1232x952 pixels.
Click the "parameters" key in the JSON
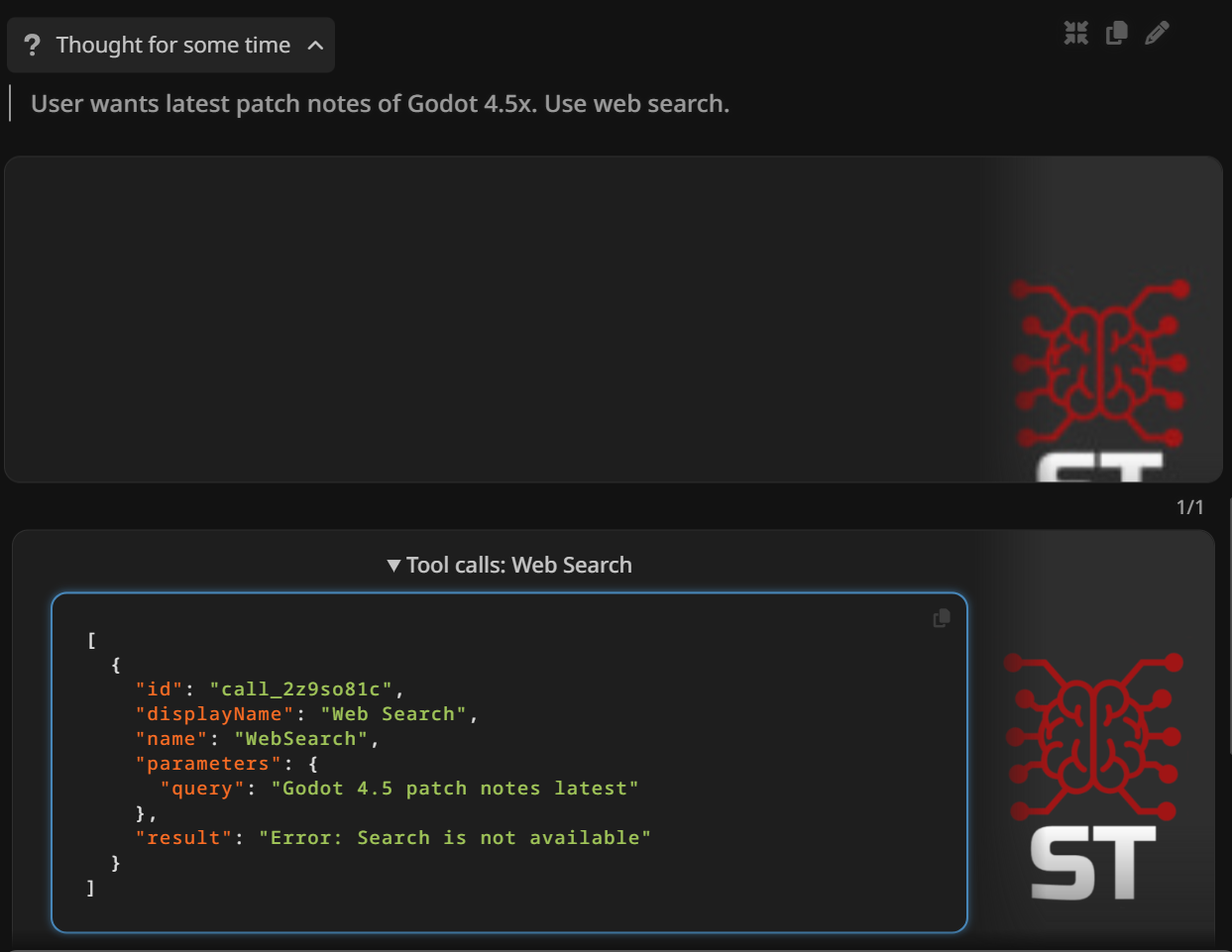(208, 764)
